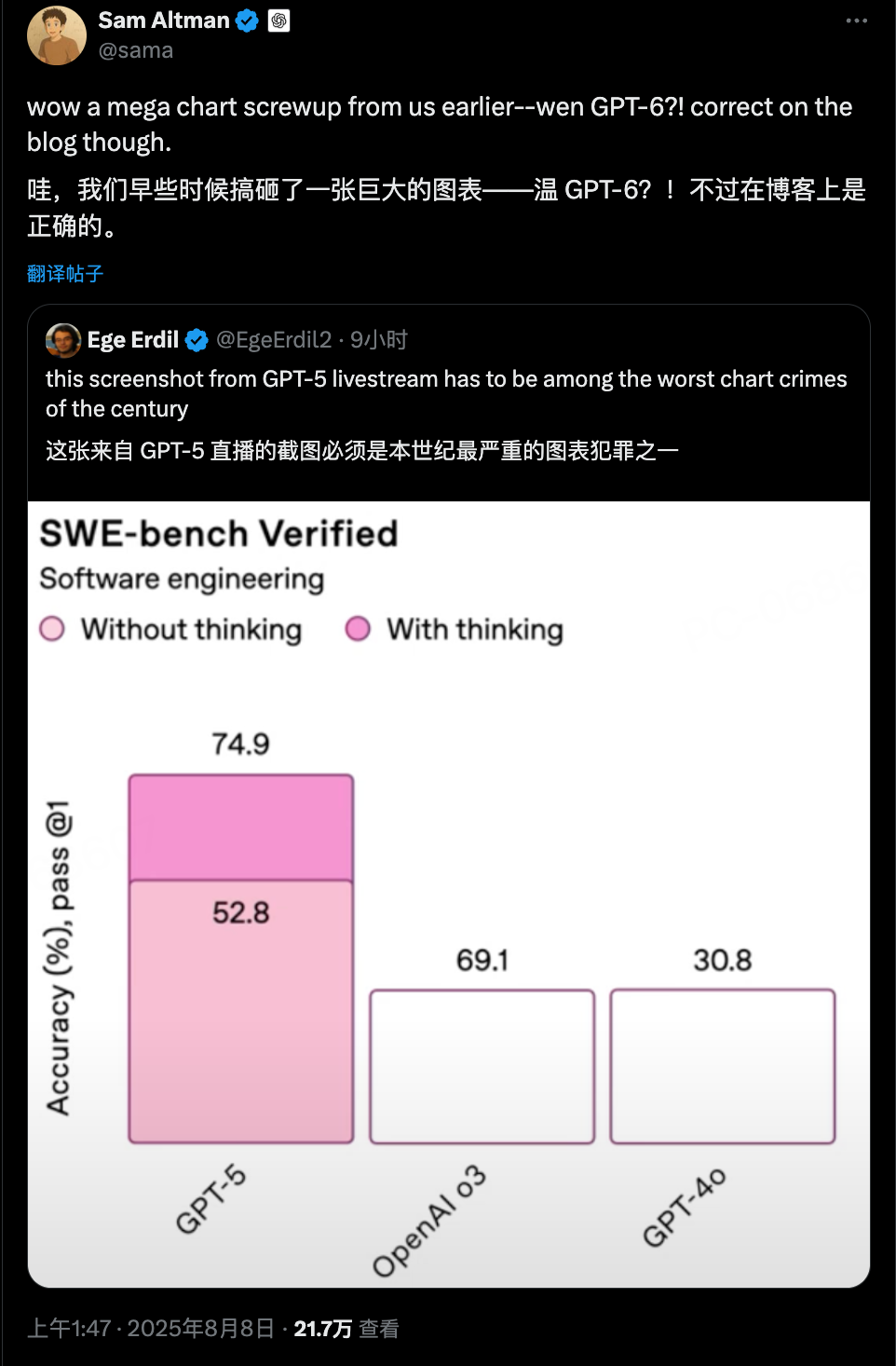
Task: Open the three-dot more options menu
Action: [x=856, y=20]
